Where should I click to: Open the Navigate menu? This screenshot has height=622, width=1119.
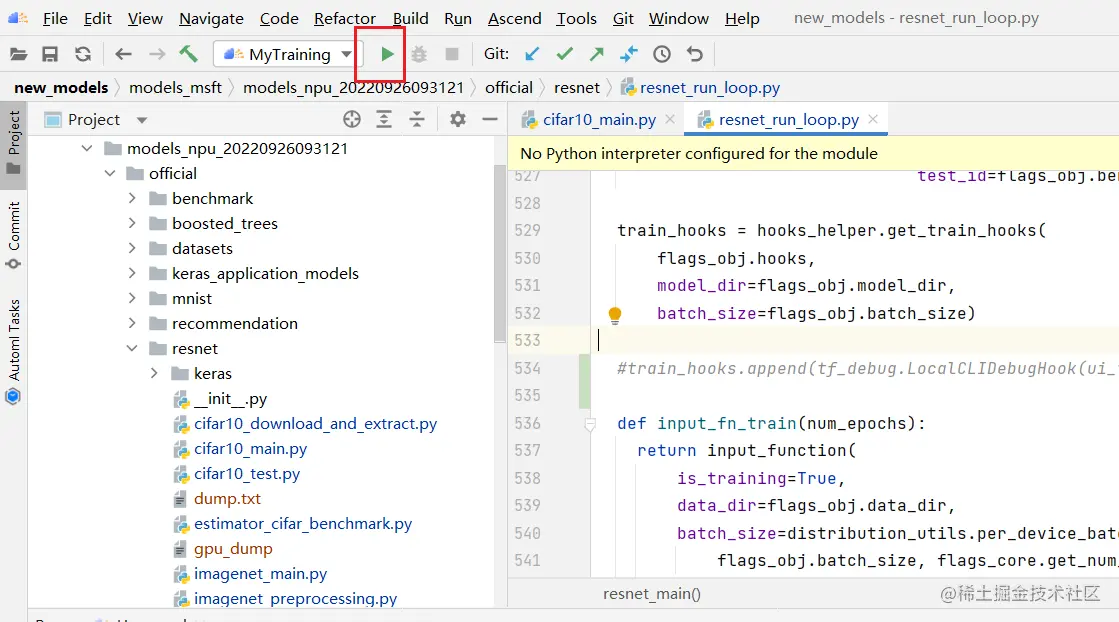[211, 19]
